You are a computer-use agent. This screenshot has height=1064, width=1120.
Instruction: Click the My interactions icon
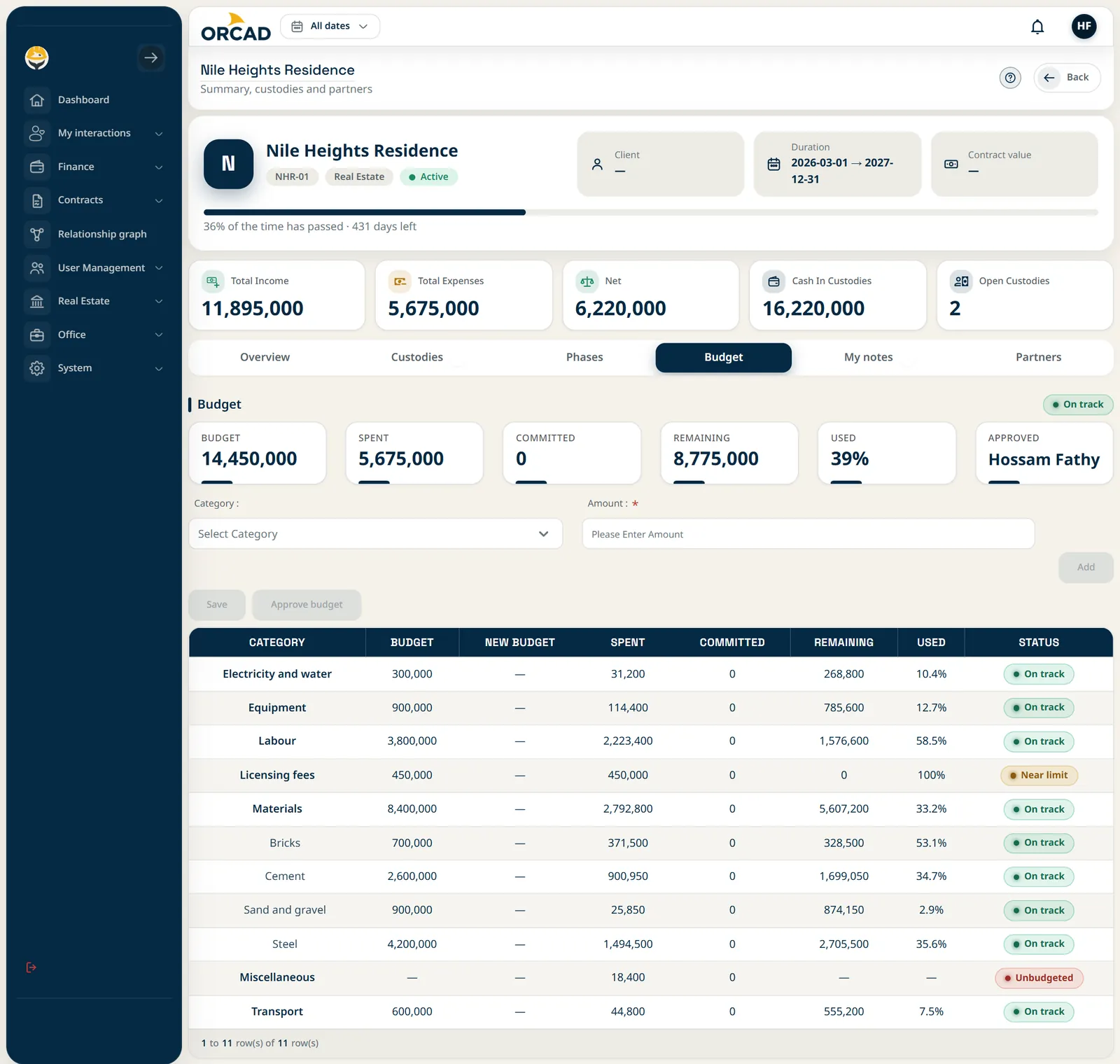[x=37, y=133]
